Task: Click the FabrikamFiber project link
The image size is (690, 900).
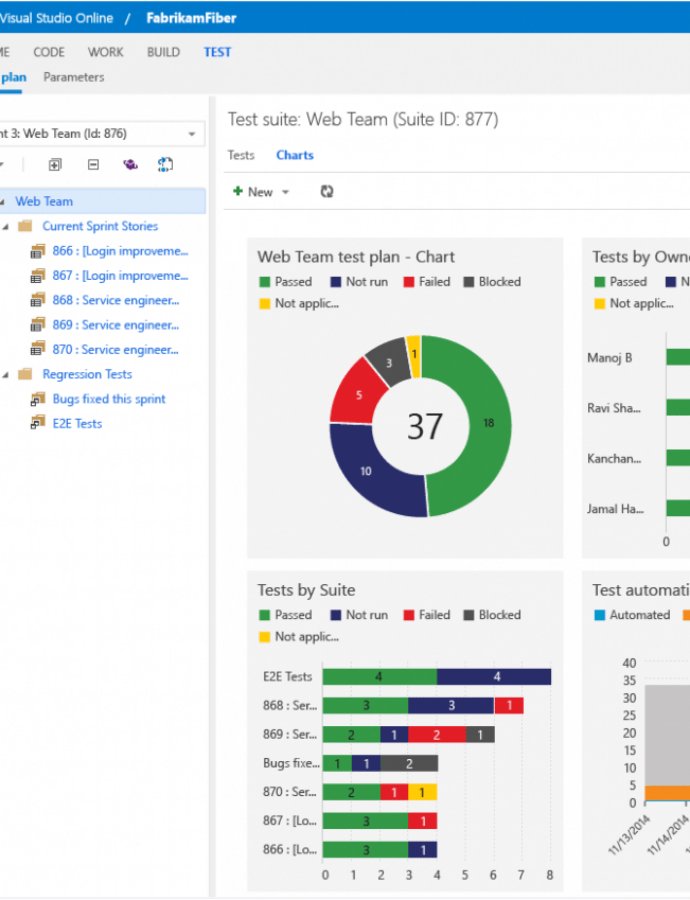Action: [x=184, y=19]
